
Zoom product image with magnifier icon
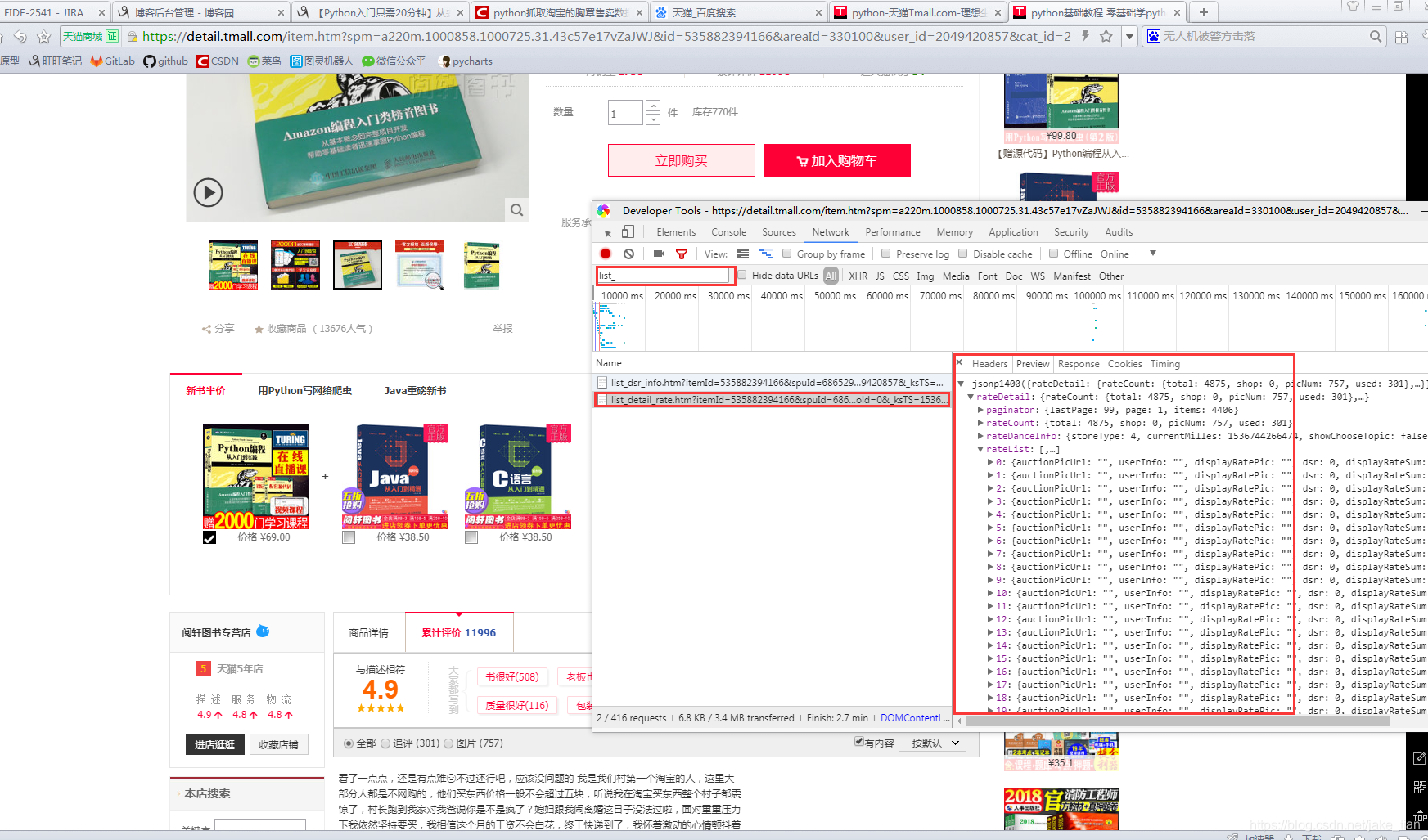[516, 209]
